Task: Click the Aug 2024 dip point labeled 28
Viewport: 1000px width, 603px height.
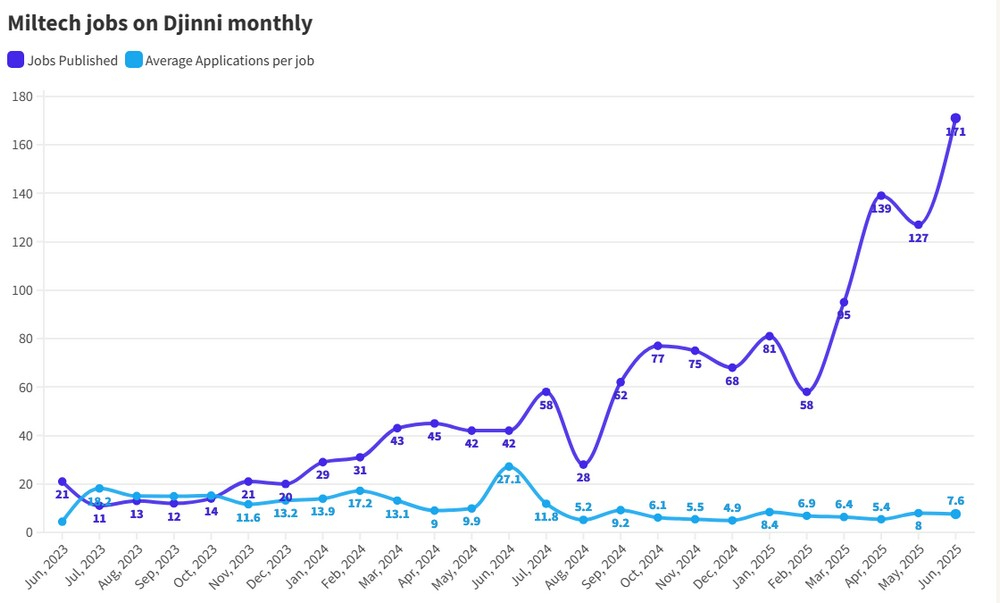Action: 584,465
